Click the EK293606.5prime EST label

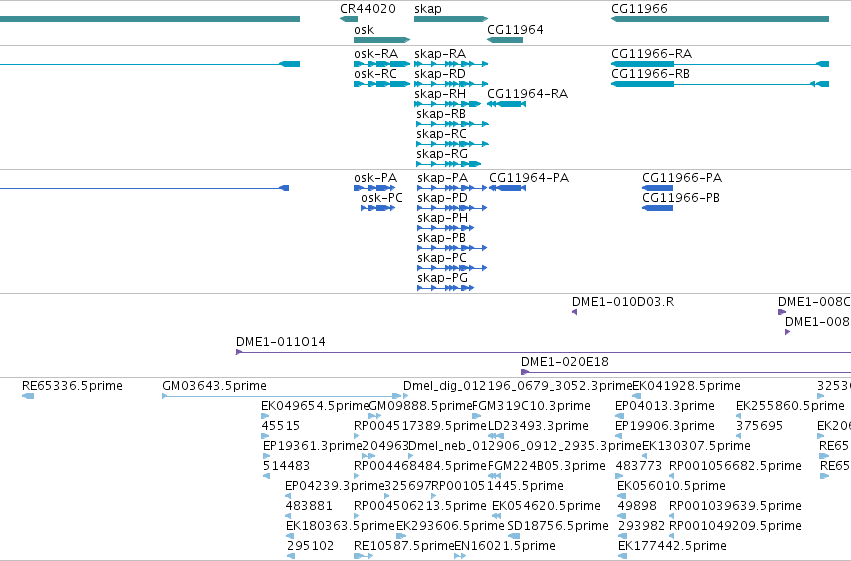pos(450,527)
